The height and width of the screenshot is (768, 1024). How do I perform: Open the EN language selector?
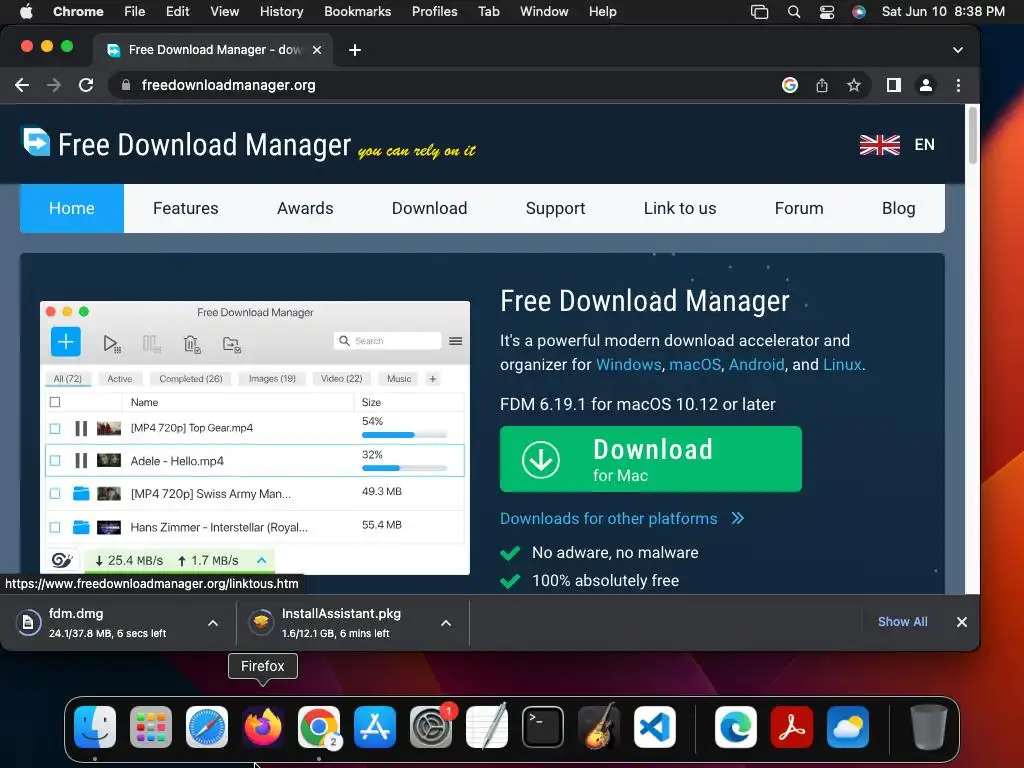[x=924, y=144]
